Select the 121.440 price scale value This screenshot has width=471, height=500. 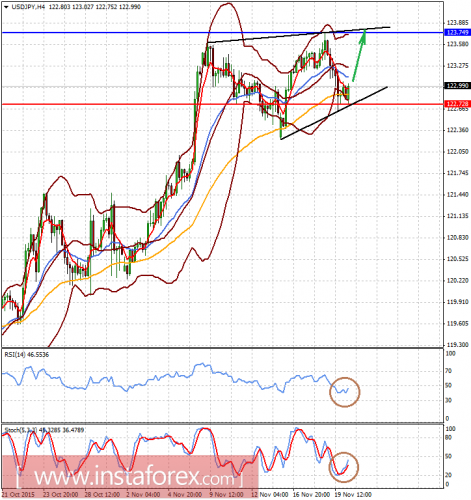[x=457, y=194]
